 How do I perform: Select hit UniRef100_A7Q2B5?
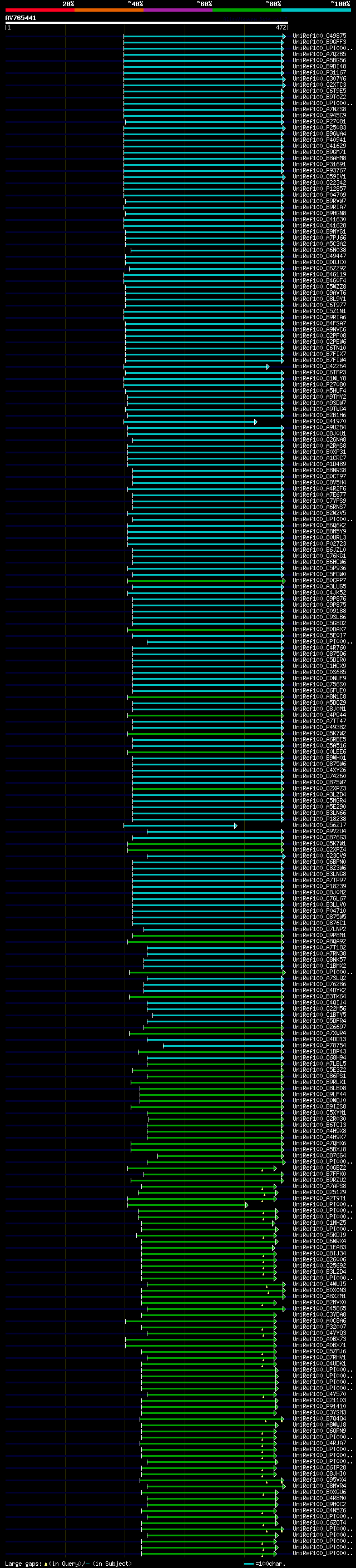point(319,54)
